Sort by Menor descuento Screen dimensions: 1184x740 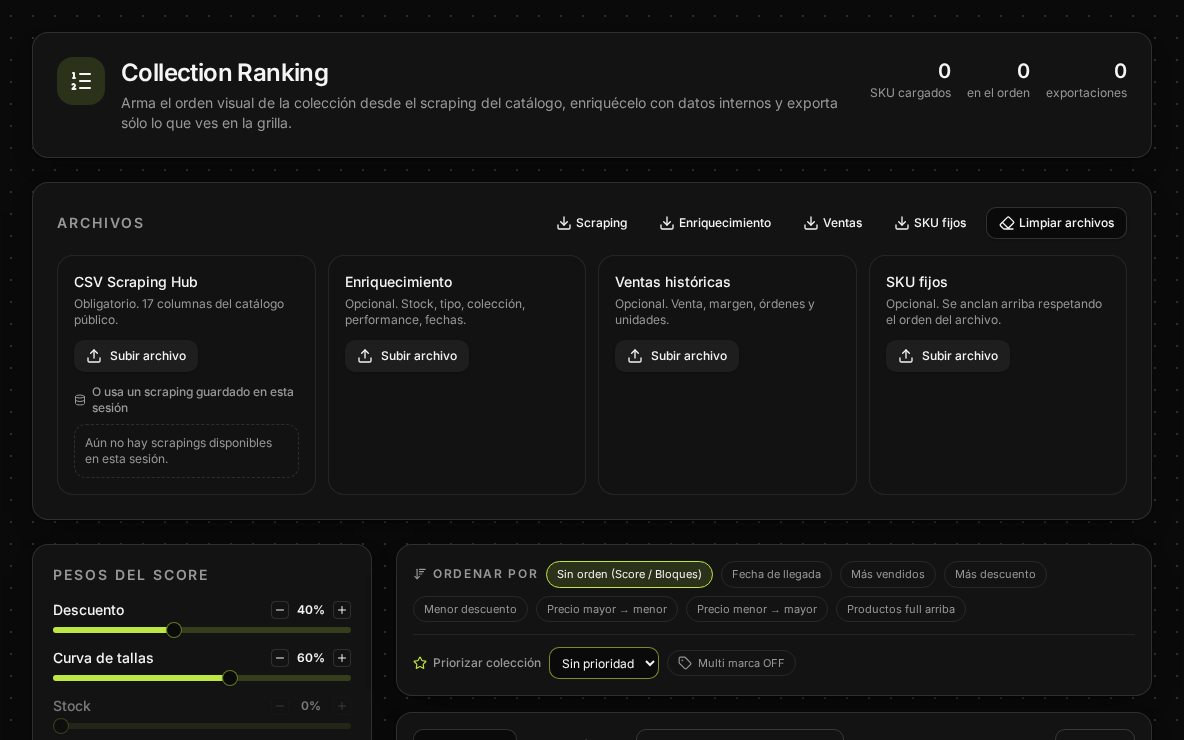[470, 609]
